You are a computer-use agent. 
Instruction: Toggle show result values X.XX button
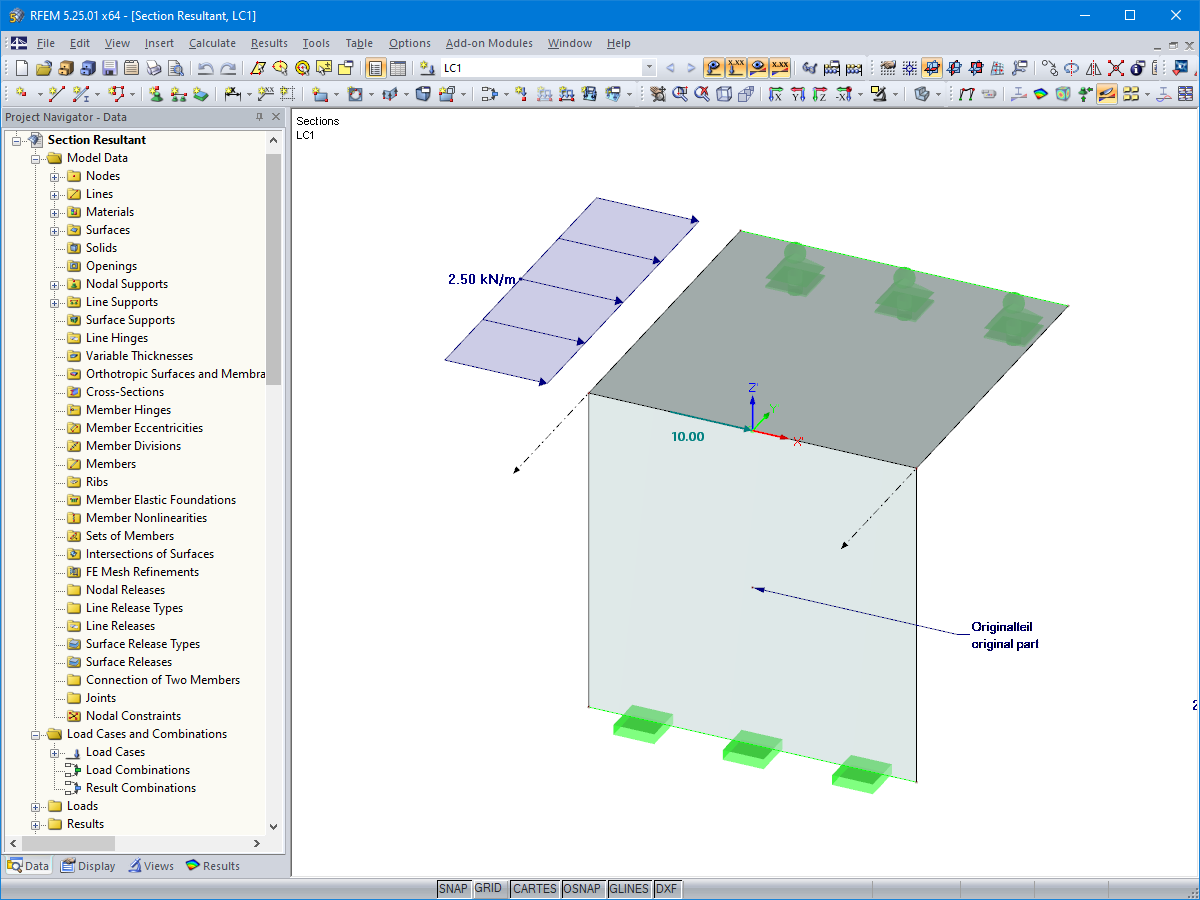tap(780, 68)
